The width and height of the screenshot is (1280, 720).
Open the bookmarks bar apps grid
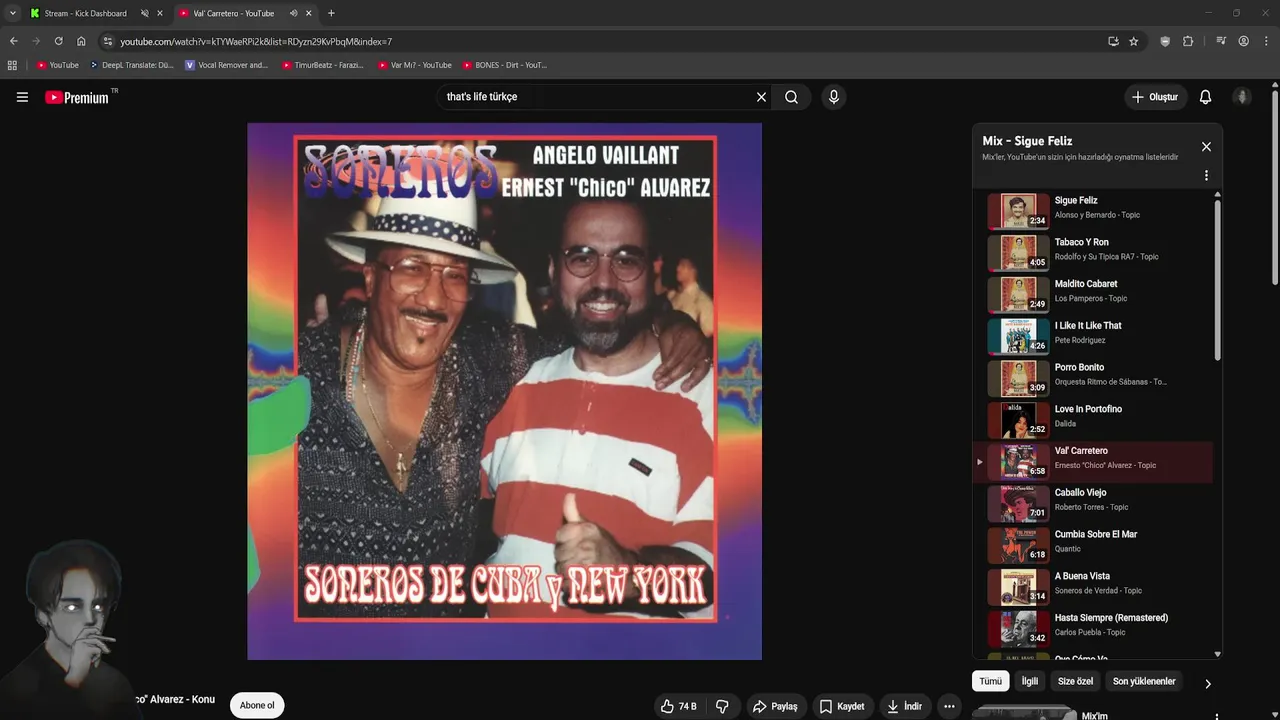(12, 65)
